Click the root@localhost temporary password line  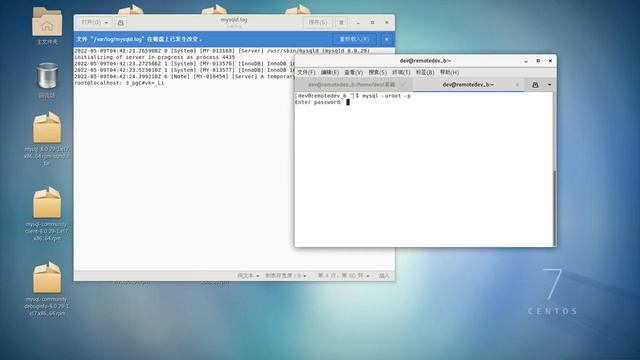coord(119,83)
